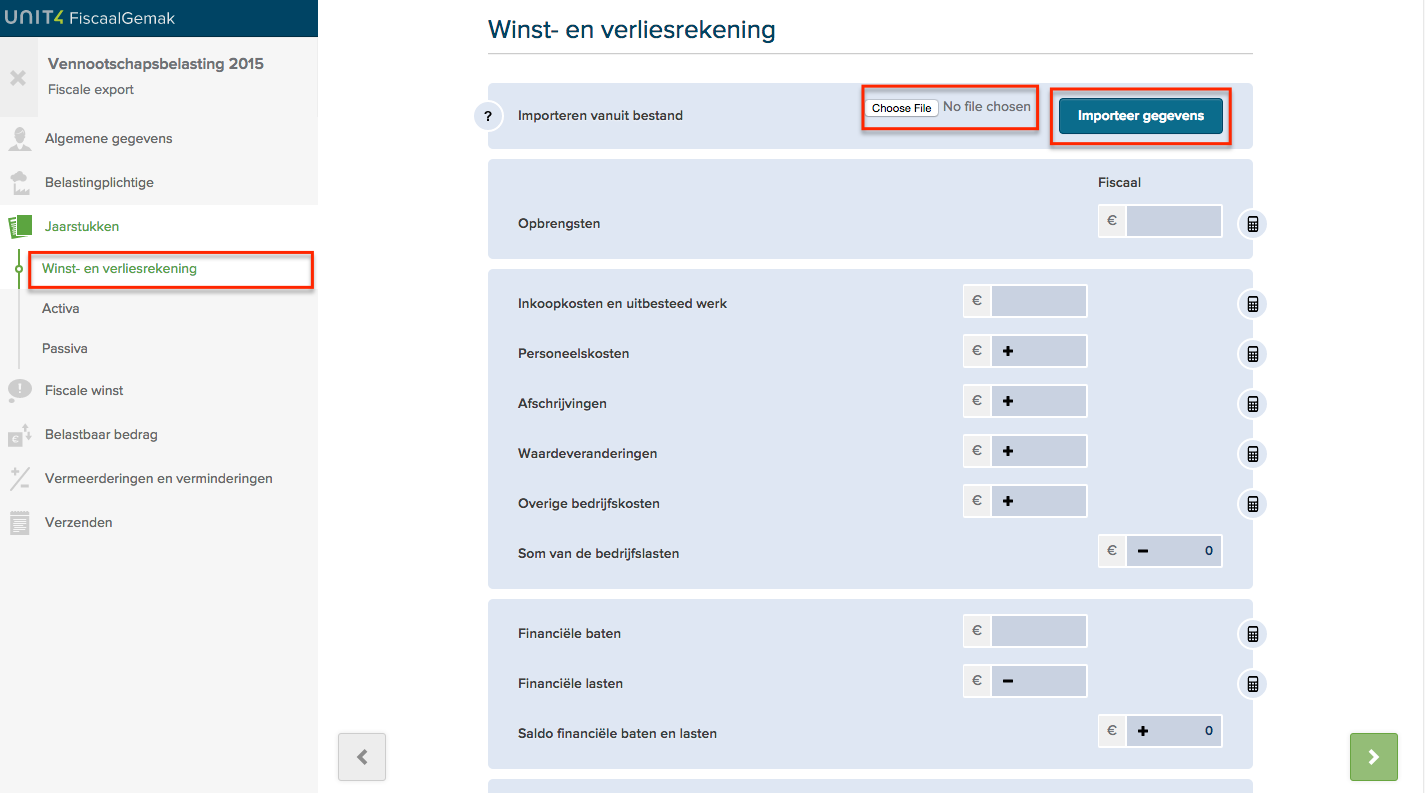Open calculator for Financiële lasten
The width and height of the screenshot is (1425, 793).
1252,684
